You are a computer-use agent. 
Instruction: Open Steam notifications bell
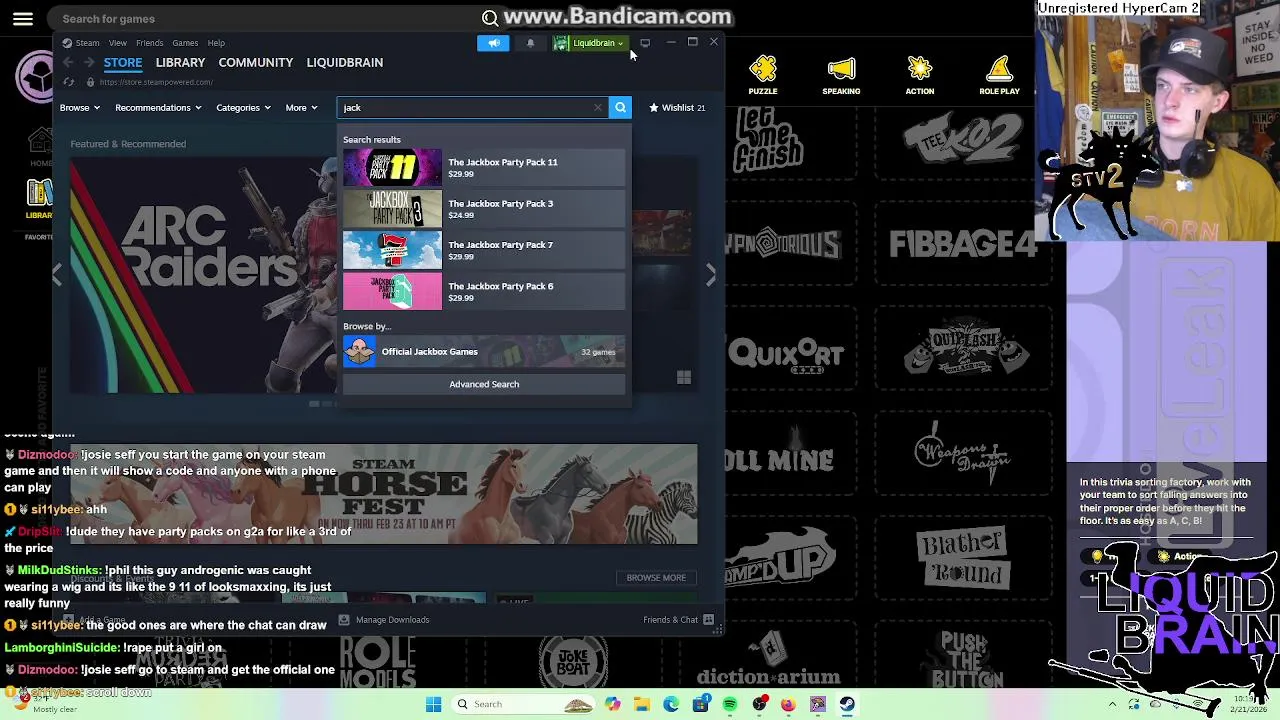[530, 43]
